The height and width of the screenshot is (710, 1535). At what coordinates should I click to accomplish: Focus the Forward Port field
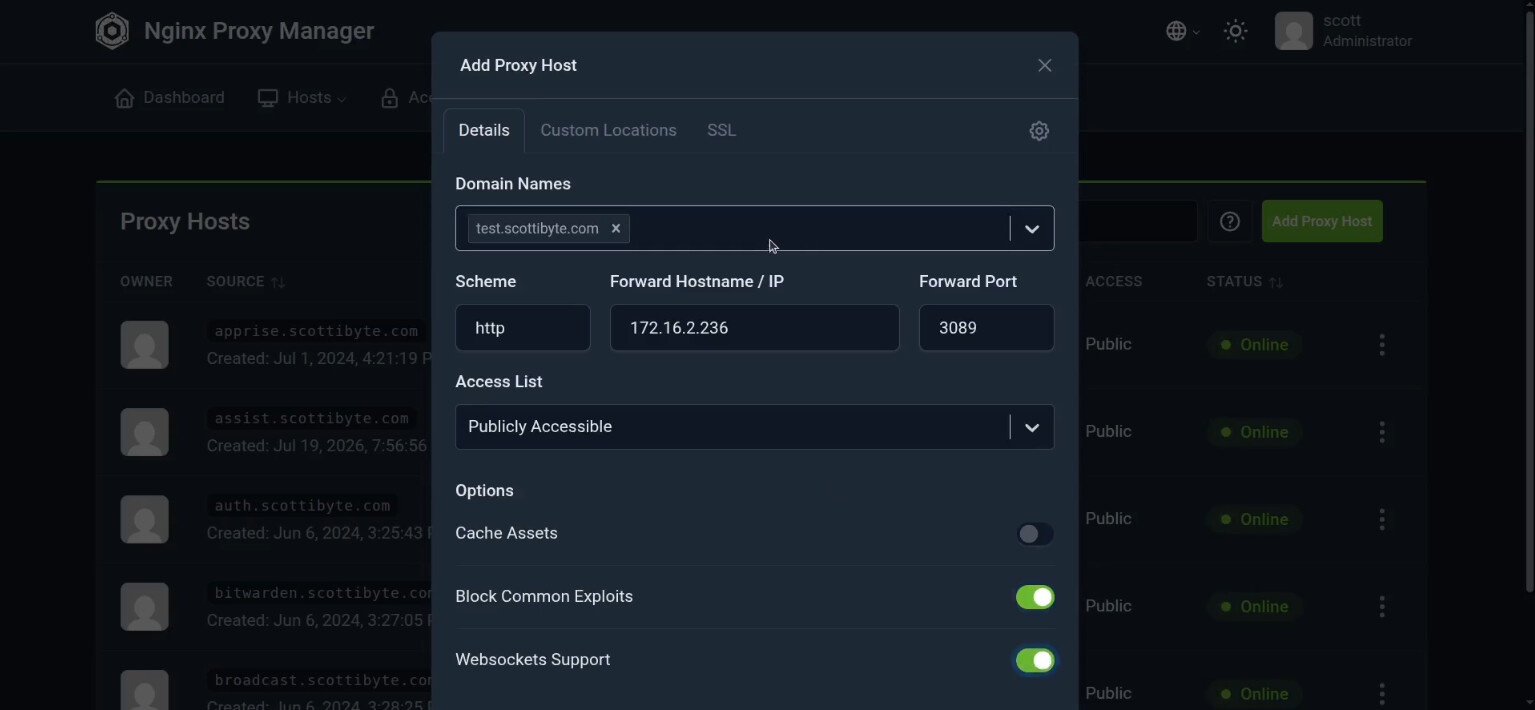987,328
